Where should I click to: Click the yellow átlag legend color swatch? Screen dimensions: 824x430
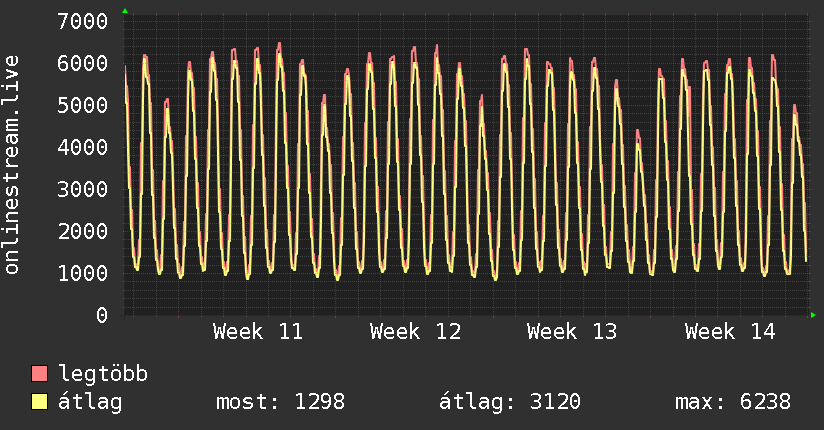tap(40, 402)
